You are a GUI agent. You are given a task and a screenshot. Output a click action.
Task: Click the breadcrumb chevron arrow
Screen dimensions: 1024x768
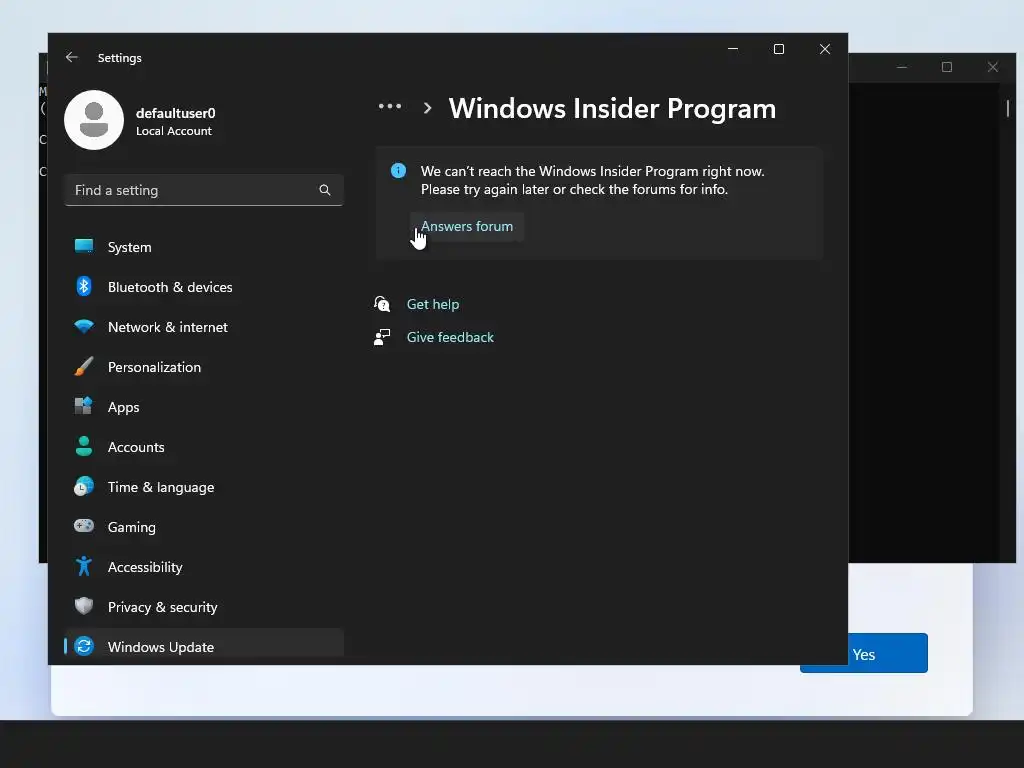427,108
